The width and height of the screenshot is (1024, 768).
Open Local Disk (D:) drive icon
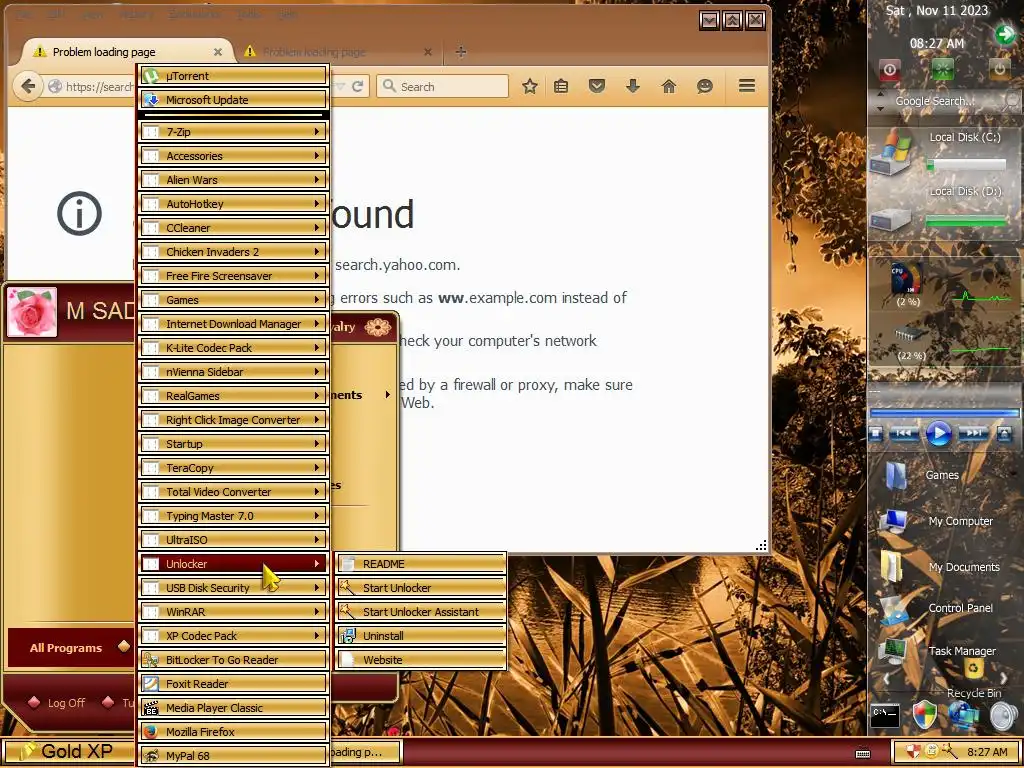[x=893, y=219]
